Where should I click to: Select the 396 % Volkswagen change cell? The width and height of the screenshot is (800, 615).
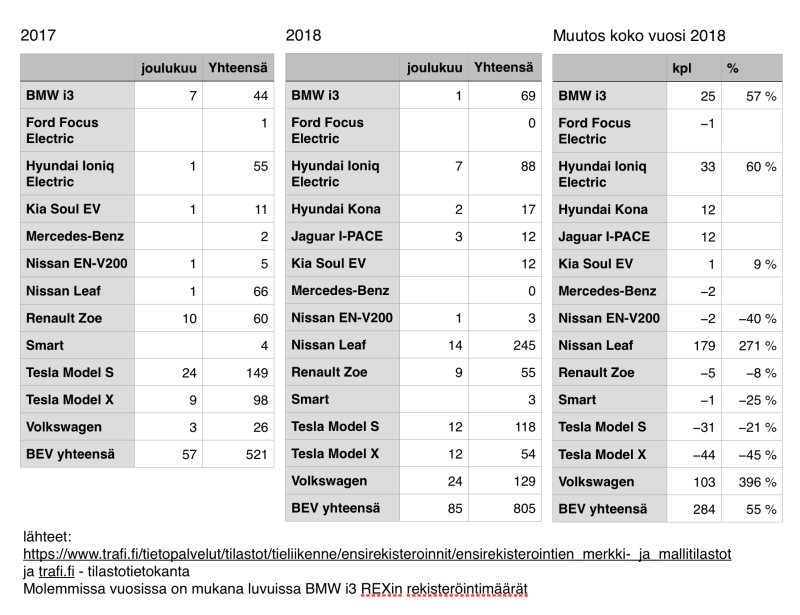(x=751, y=482)
